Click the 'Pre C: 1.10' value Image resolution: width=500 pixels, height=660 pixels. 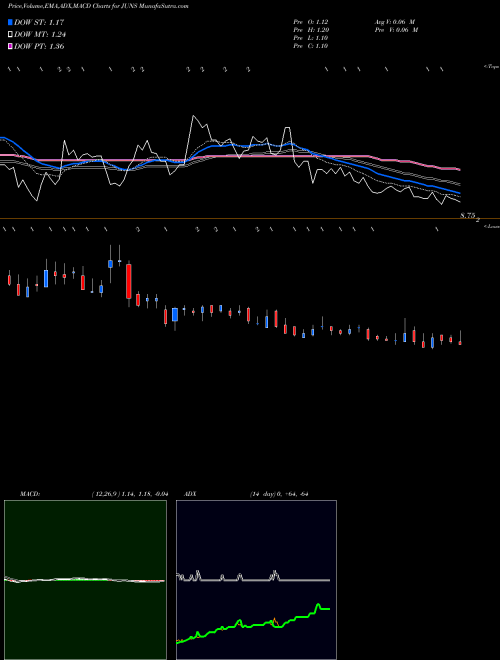(311, 46)
